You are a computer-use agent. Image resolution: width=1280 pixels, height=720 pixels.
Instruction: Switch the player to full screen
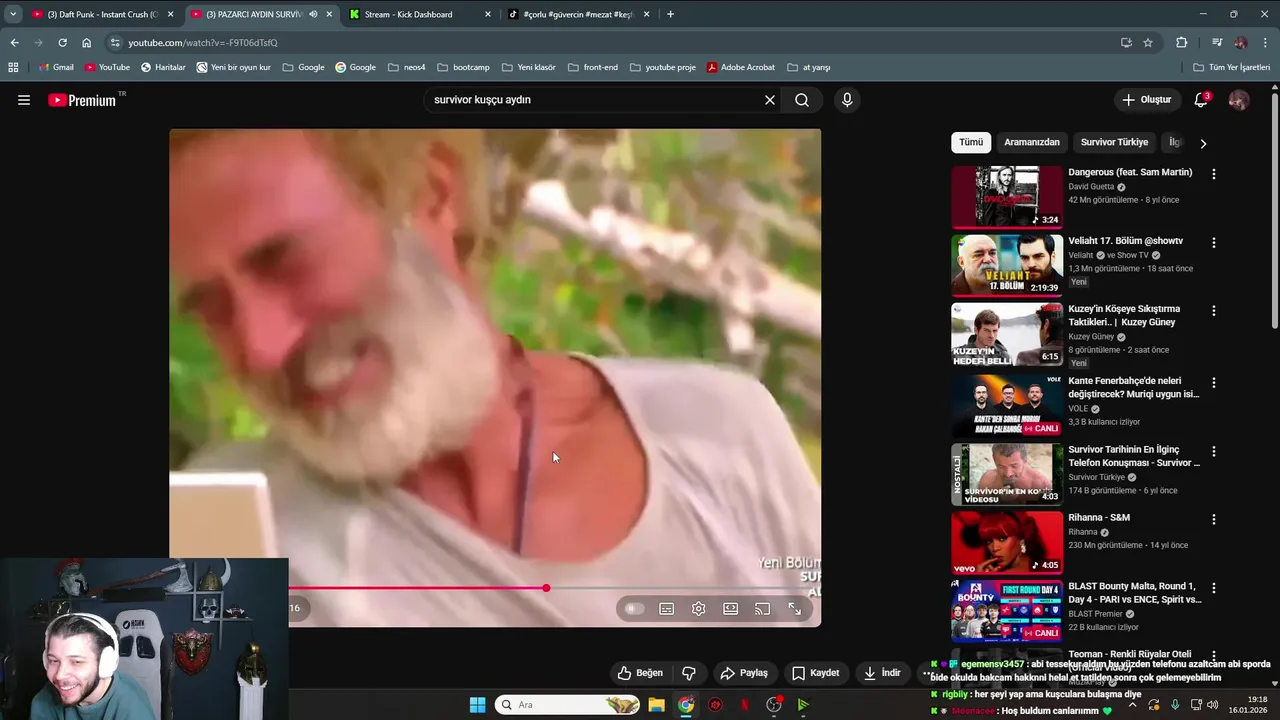tap(795, 609)
